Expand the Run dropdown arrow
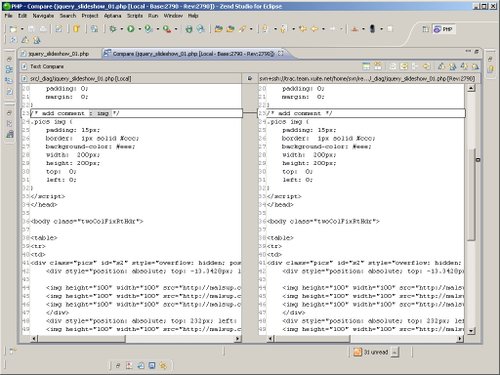500x375 pixels. [x=140, y=29]
